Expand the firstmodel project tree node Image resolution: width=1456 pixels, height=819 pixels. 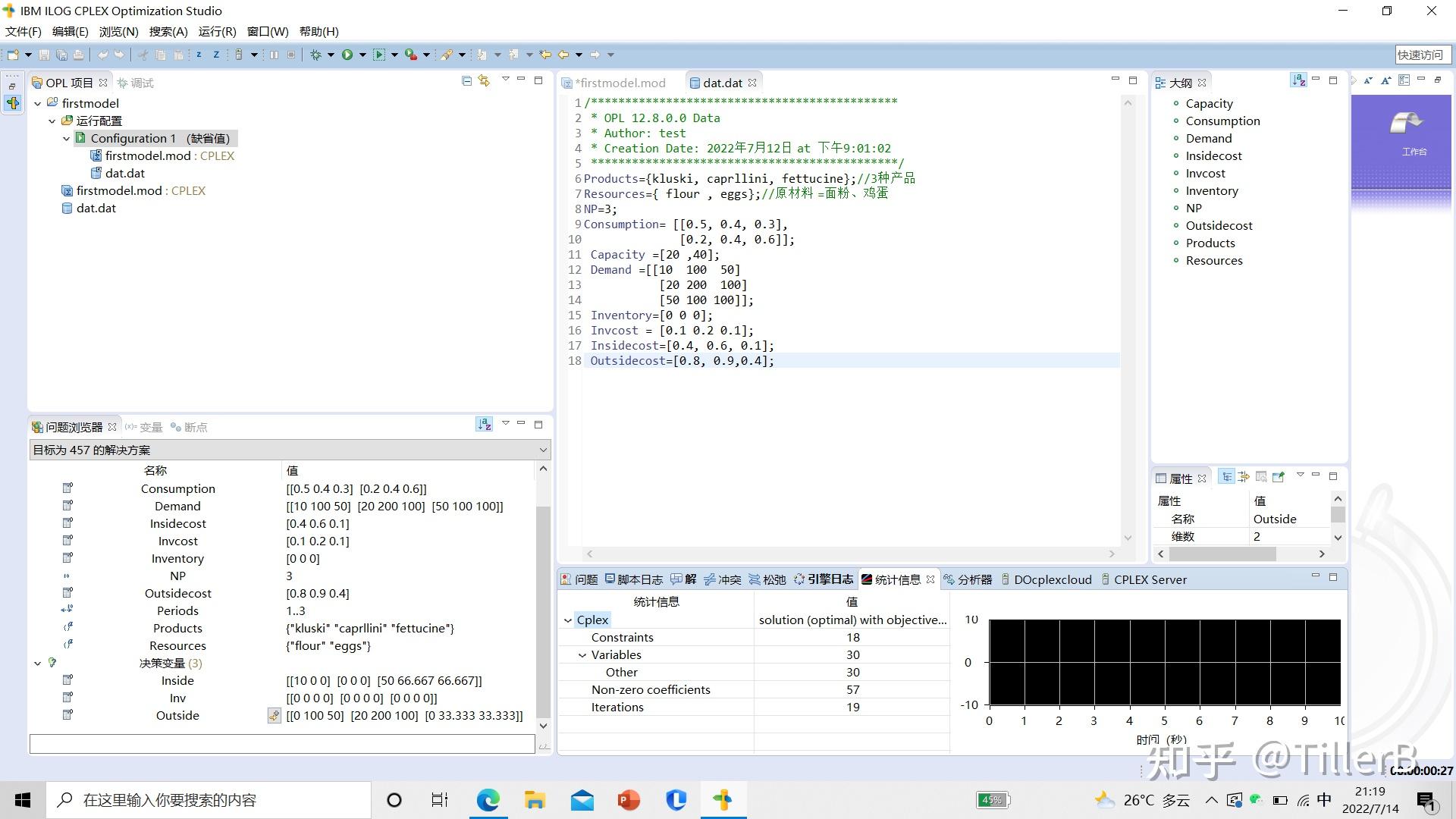point(37,103)
